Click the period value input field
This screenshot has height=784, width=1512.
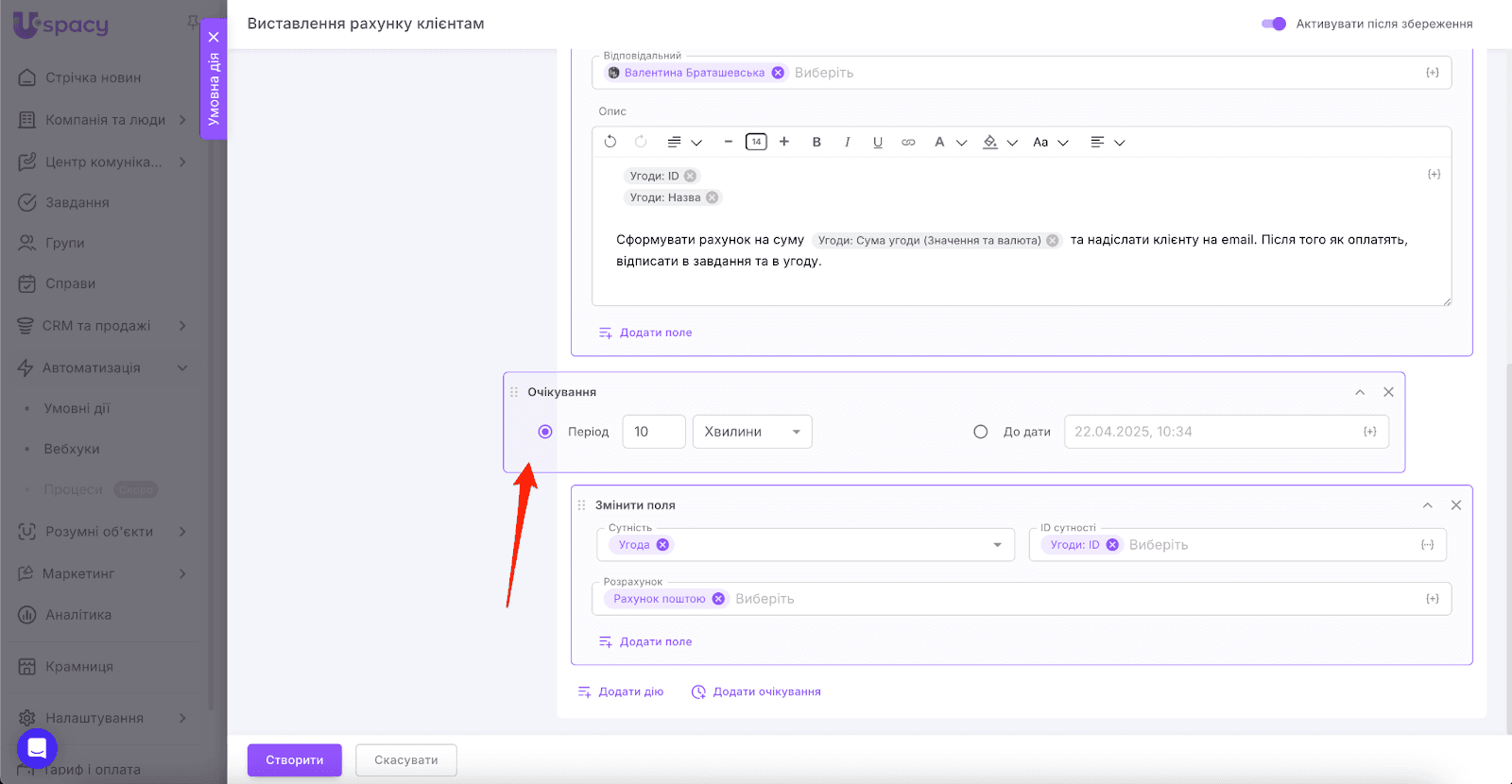click(653, 432)
